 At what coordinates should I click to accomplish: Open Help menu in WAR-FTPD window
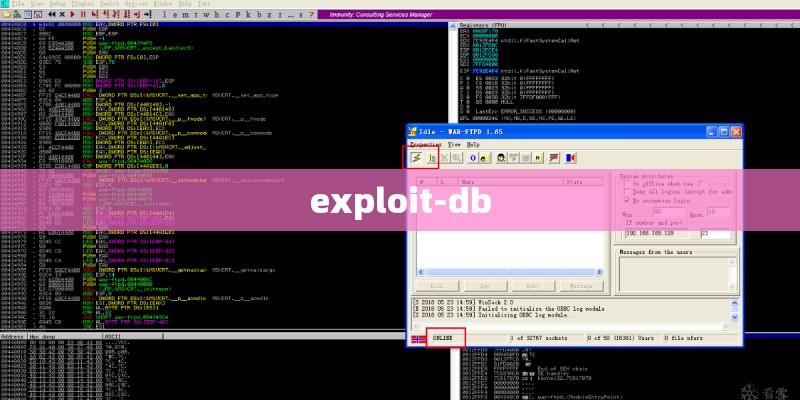pos(473,145)
